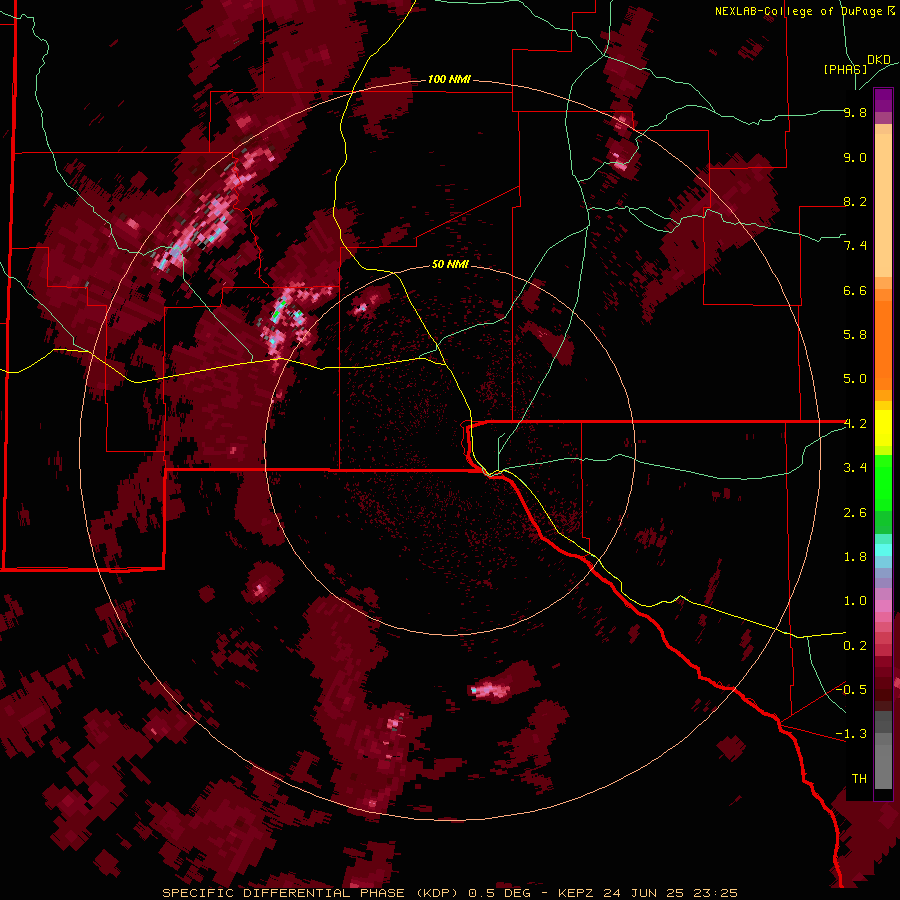Pick the cyan segment of the color bar
Image resolution: width=900 pixels, height=900 pixels.
pos(883,550)
